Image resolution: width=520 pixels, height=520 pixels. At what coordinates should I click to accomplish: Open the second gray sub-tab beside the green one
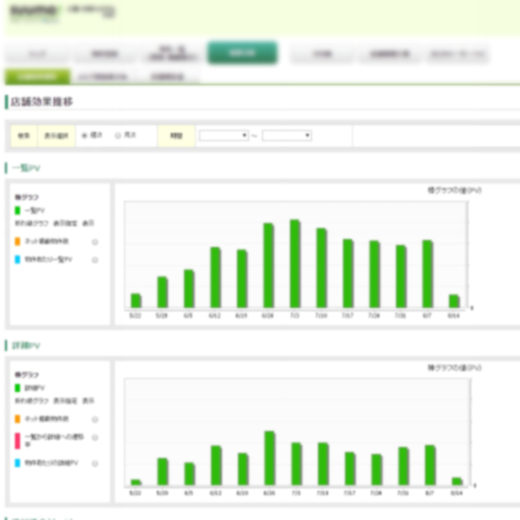[x=103, y=77]
